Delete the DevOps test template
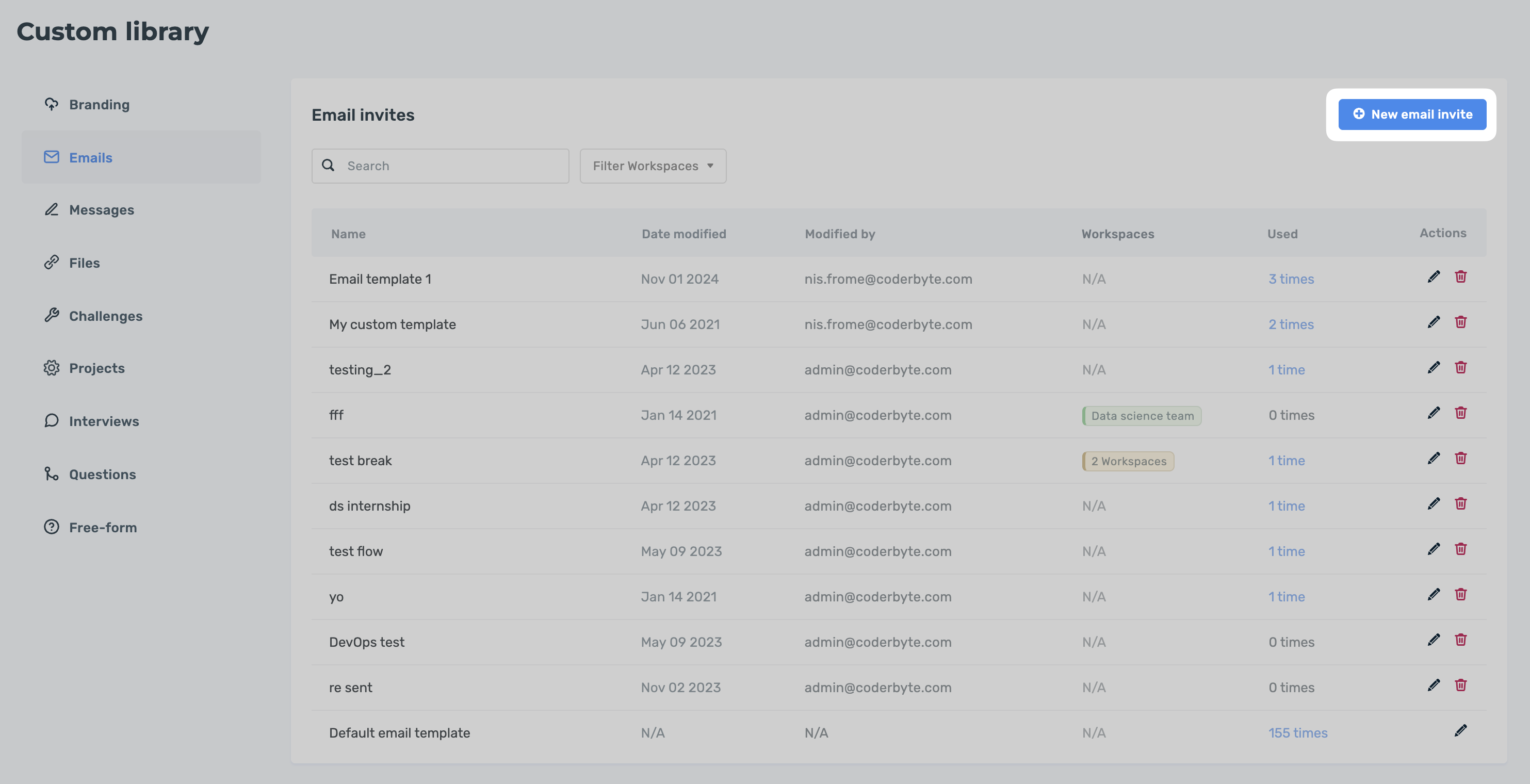This screenshot has height=784, width=1530. (x=1460, y=640)
